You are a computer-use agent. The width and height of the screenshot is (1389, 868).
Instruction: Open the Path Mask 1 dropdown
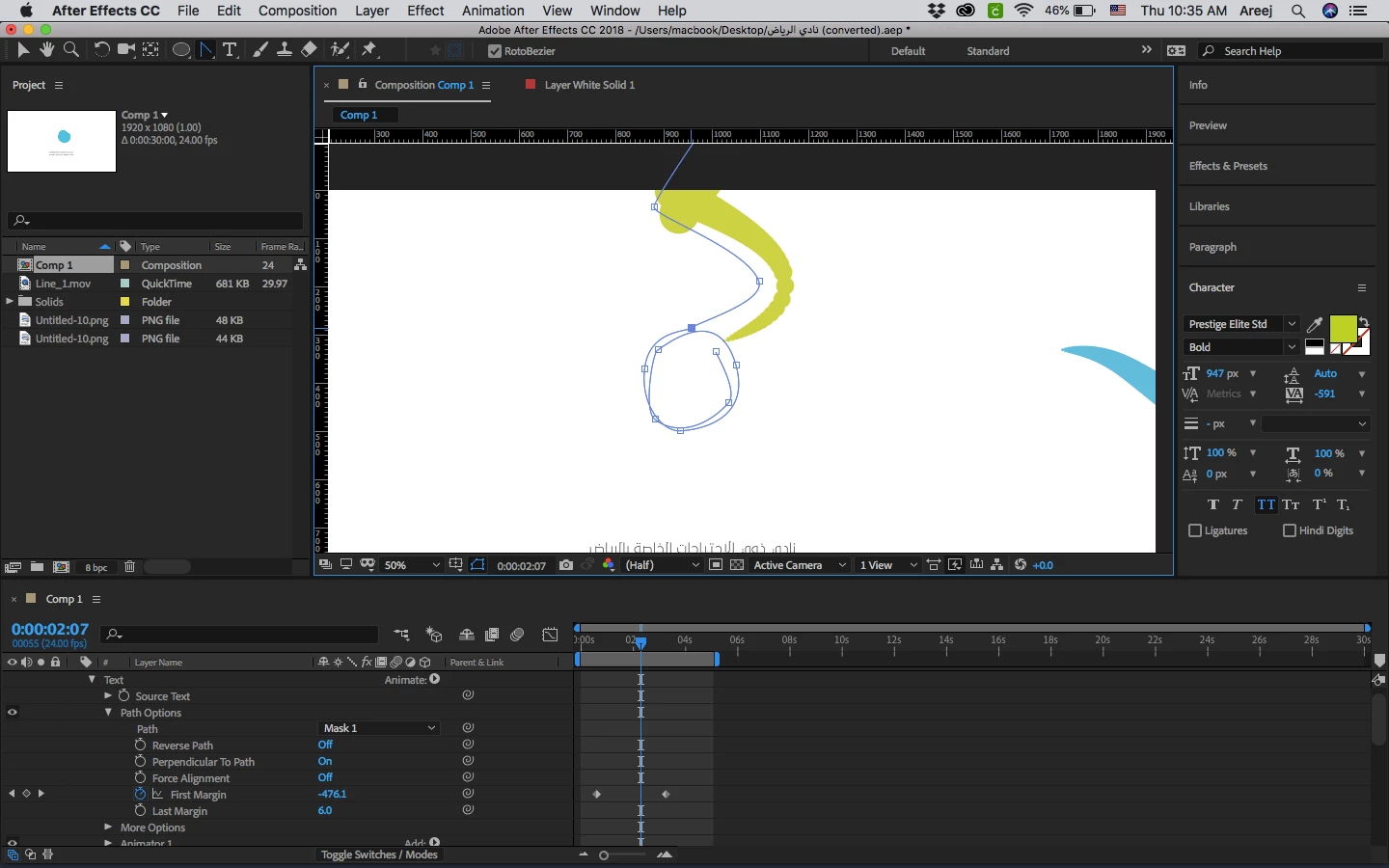point(380,728)
